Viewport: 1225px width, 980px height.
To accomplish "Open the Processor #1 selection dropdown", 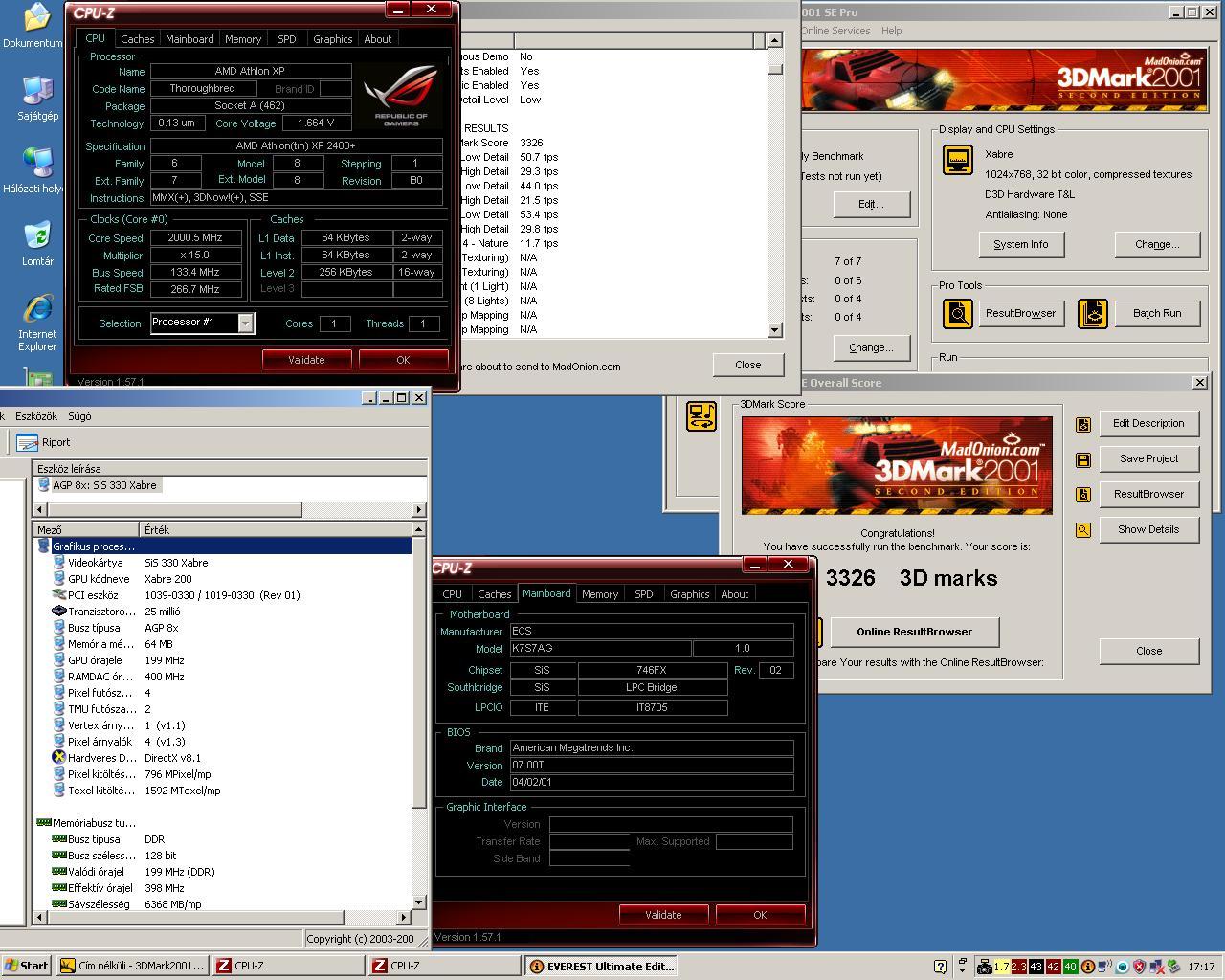I will pyautogui.click(x=246, y=323).
